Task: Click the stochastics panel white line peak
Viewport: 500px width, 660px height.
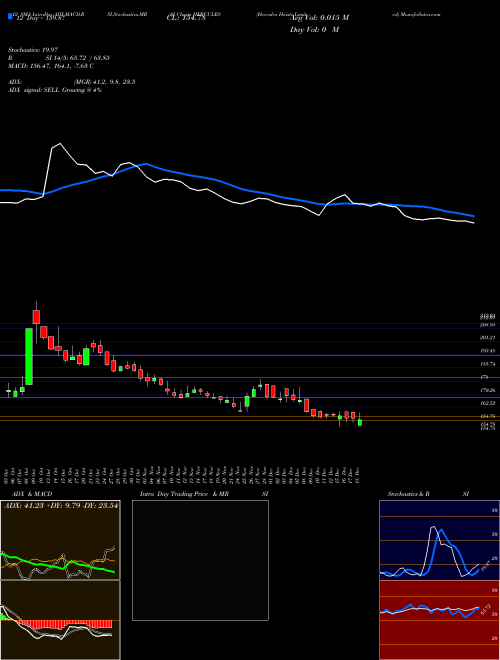Action: click(x=433, y=527)
